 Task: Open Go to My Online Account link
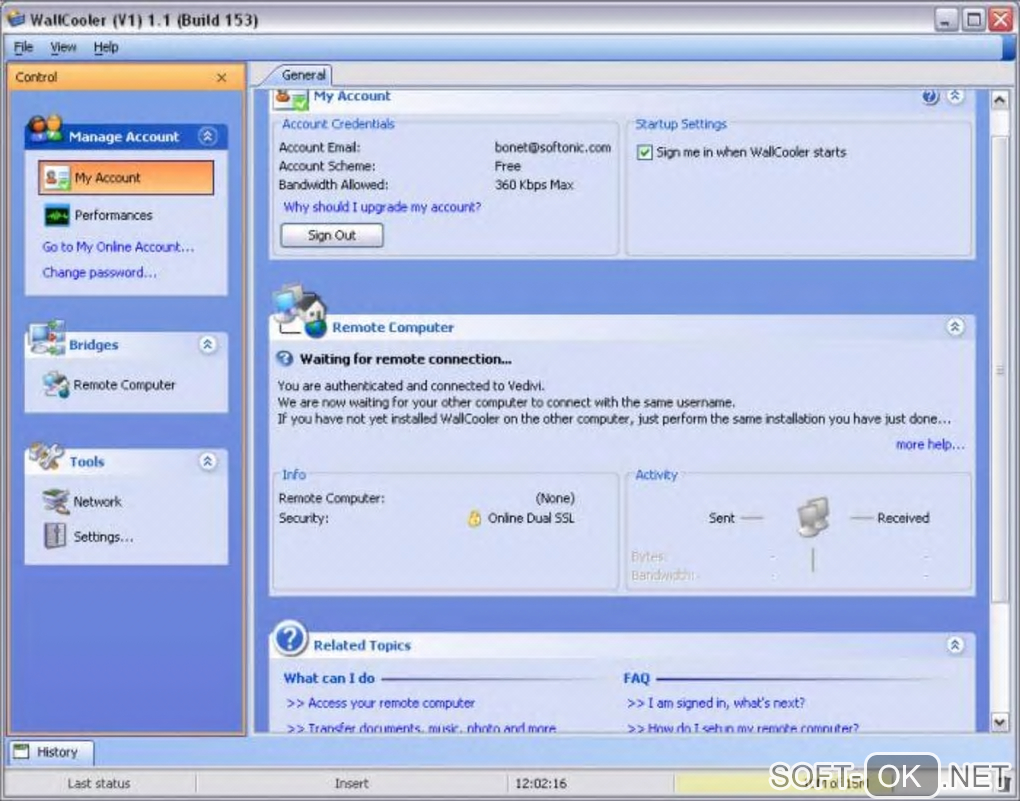pos(118,247)
